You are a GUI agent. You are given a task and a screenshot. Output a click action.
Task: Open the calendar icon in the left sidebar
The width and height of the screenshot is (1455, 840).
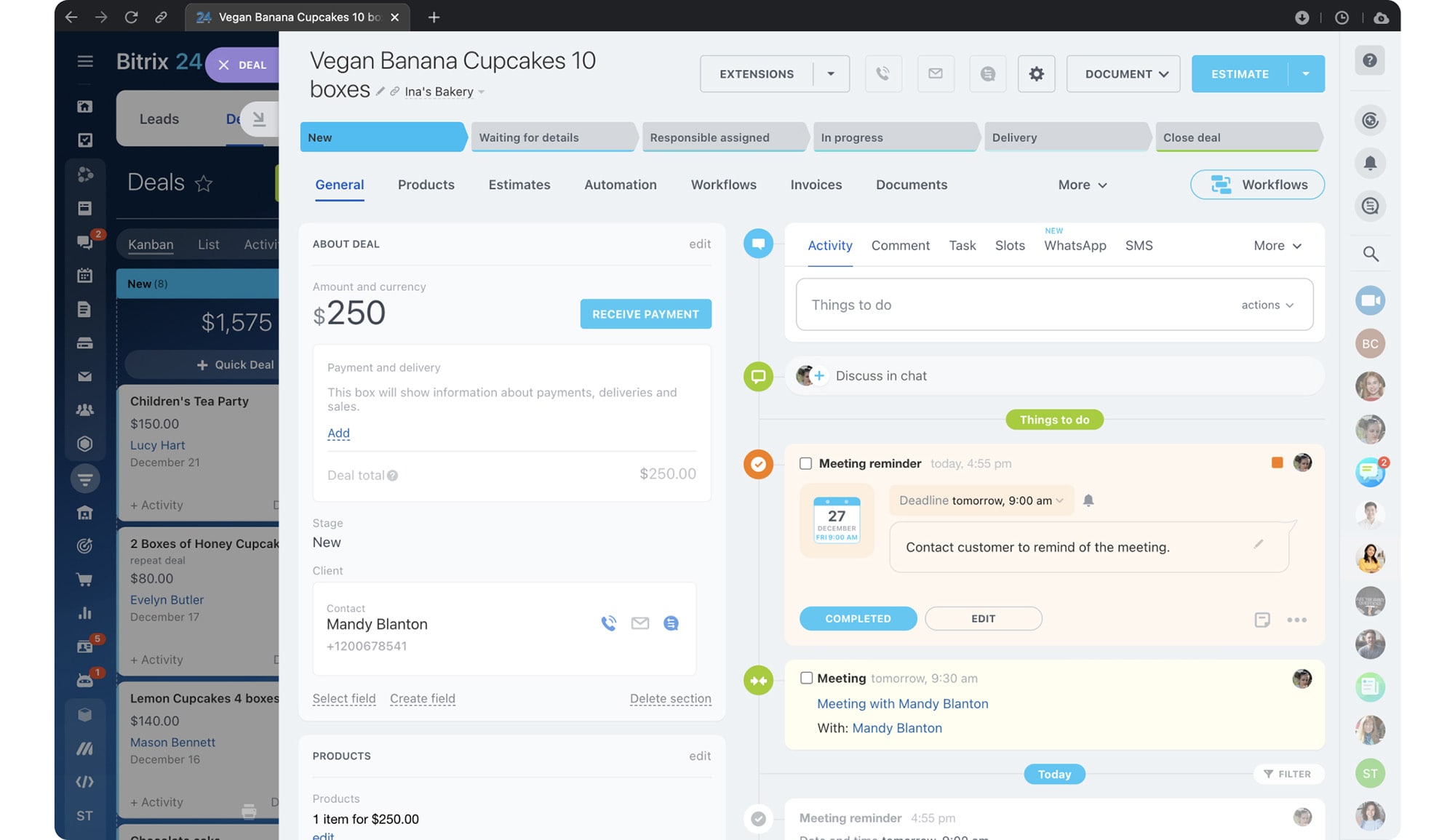tap(85, 275)
